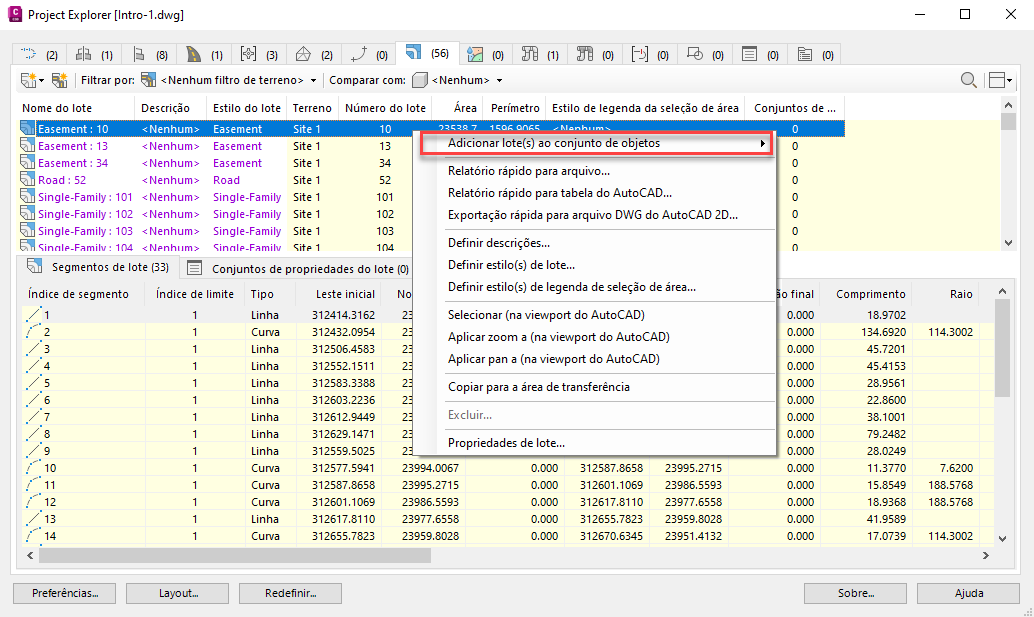Click the horizontal scrollbar under the segments table

(x=230, y=555)
